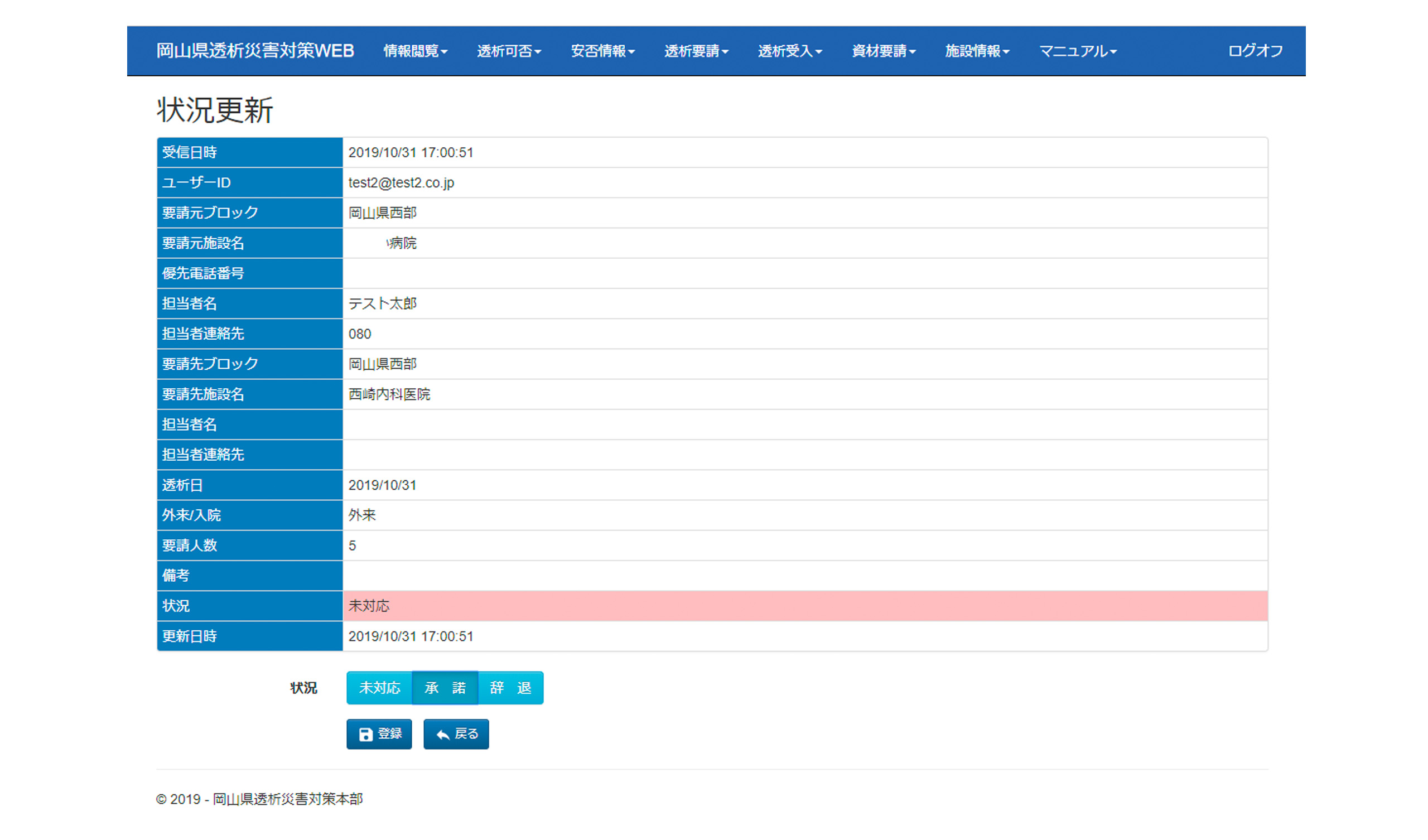Select the 辞退 status toggle
Viewport: 1428px width, 840px height.
pos(510,688)
